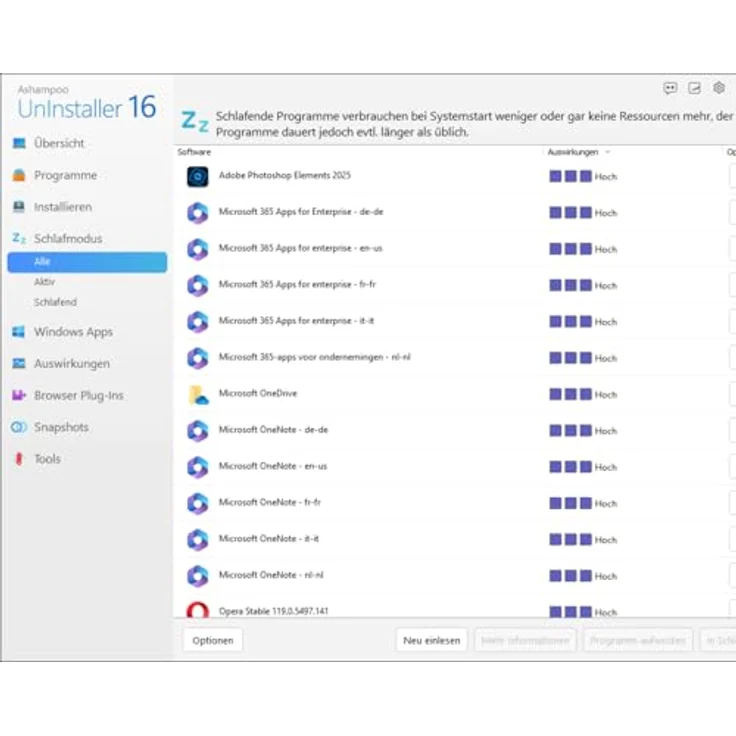Click the Tools icon in sidebar
The image size is (736, 736).
pyautogui.click(x=19, y=459)
